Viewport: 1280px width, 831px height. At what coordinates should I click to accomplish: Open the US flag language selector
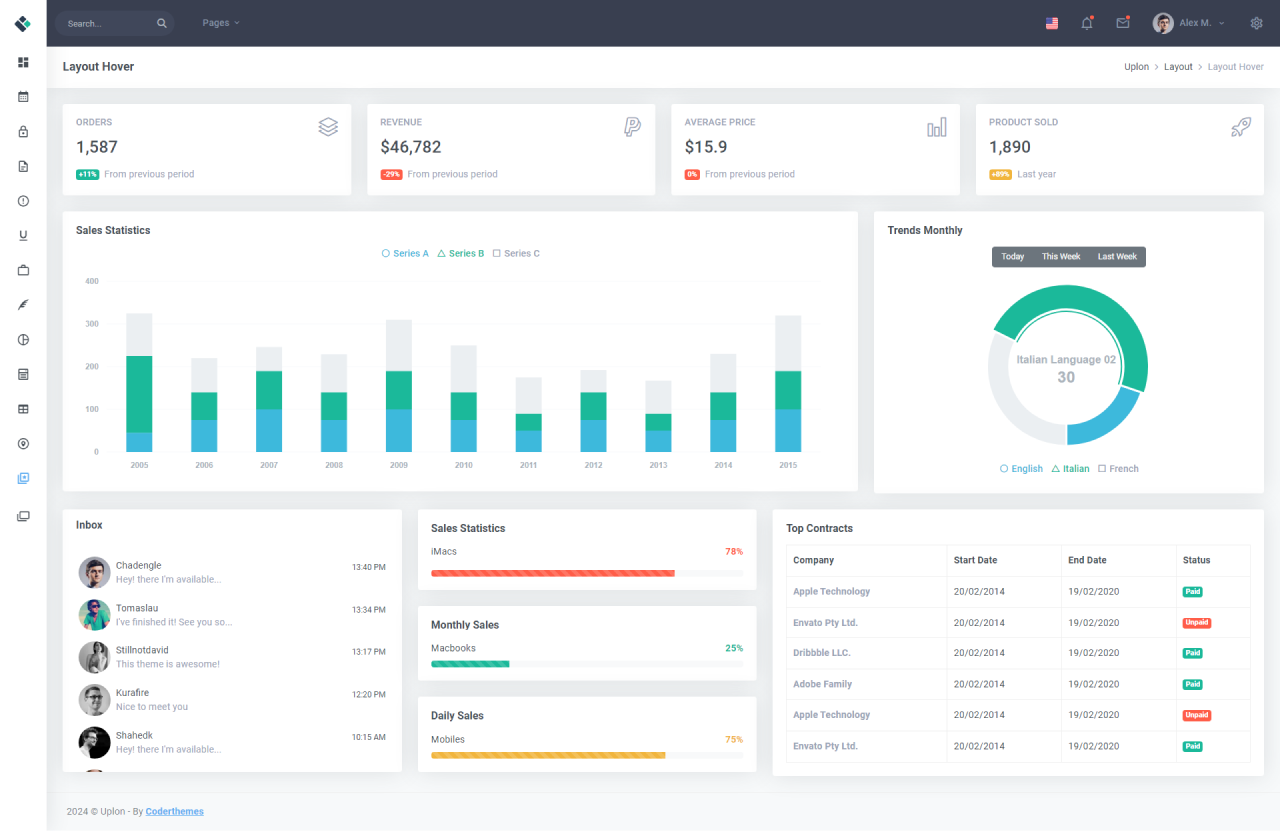[x=1052, y=23]
